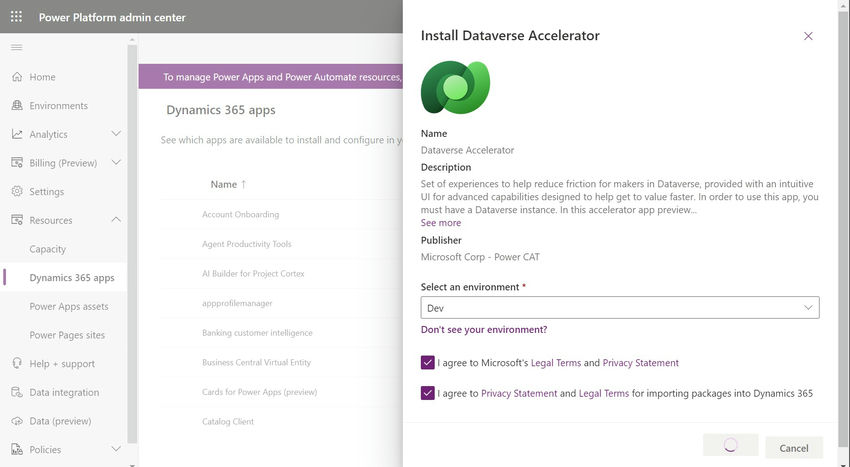850x467 pixels.
Task: Select the appprofilemanager row
Action: pos(282,303)
